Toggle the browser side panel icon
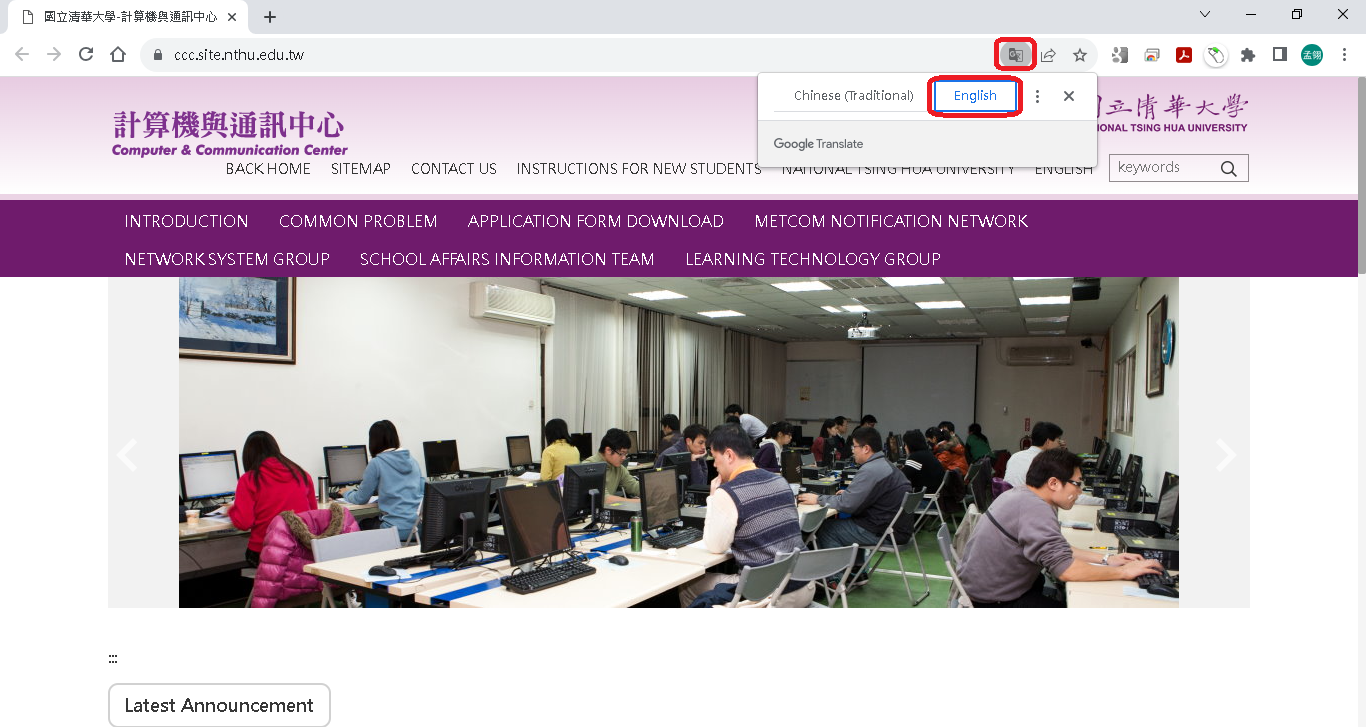The image size is (1366, 727). pyautogui.click(x=1279, y=55)
